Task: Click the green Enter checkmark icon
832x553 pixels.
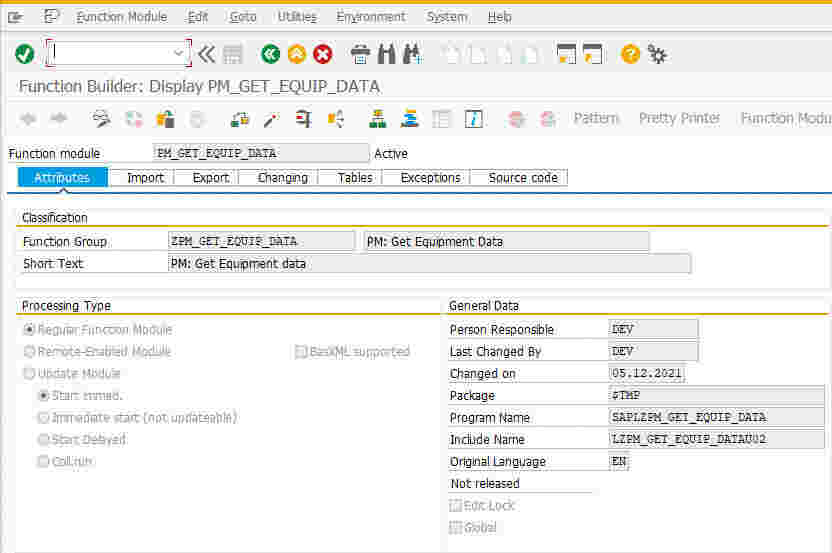Action: tap(24, 54)
